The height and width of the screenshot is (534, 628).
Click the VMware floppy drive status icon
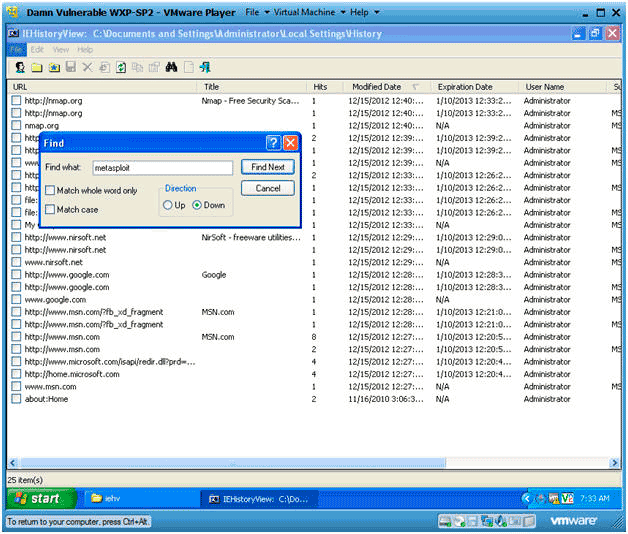(x=473, y=521)
